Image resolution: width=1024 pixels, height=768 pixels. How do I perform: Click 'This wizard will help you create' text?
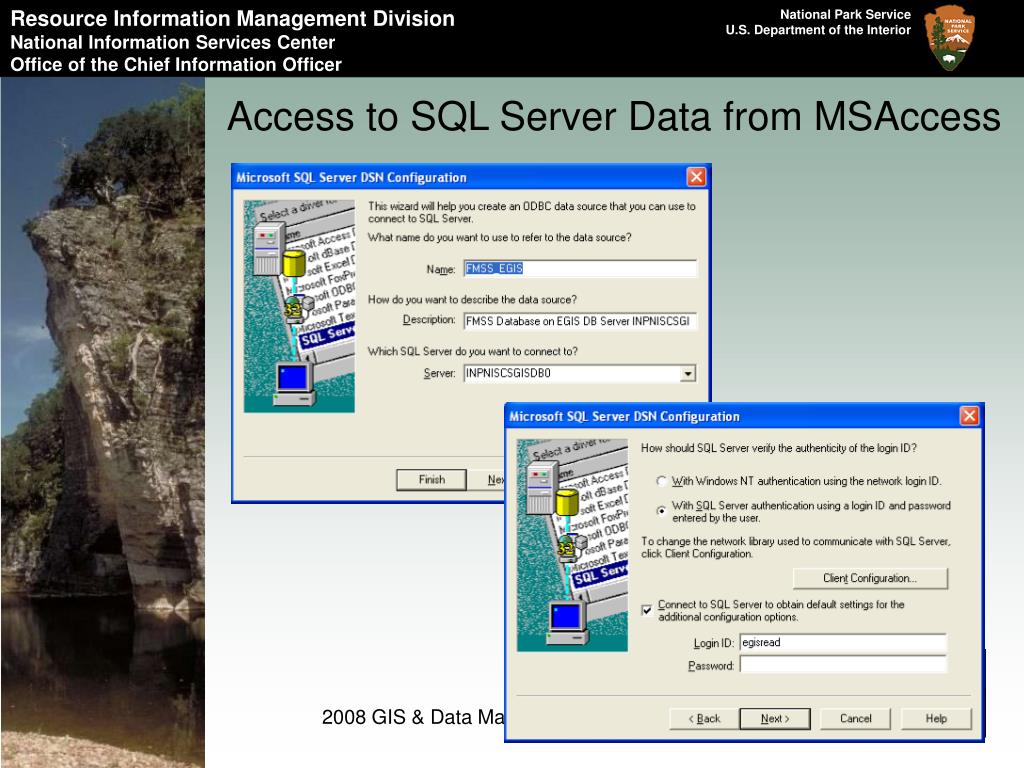pyautogui.click(x=532, y=212)
